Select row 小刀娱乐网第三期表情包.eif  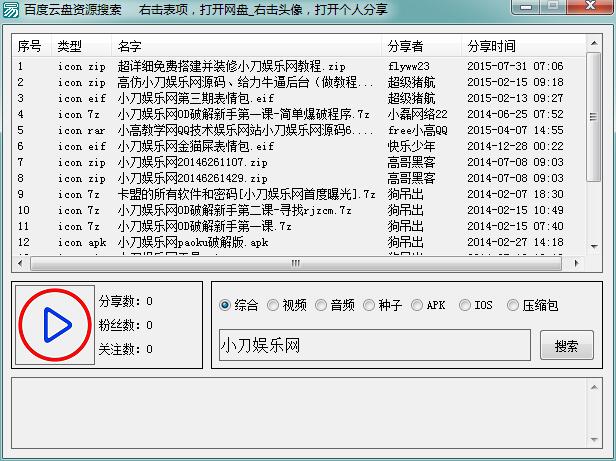(x=299, y=98)
